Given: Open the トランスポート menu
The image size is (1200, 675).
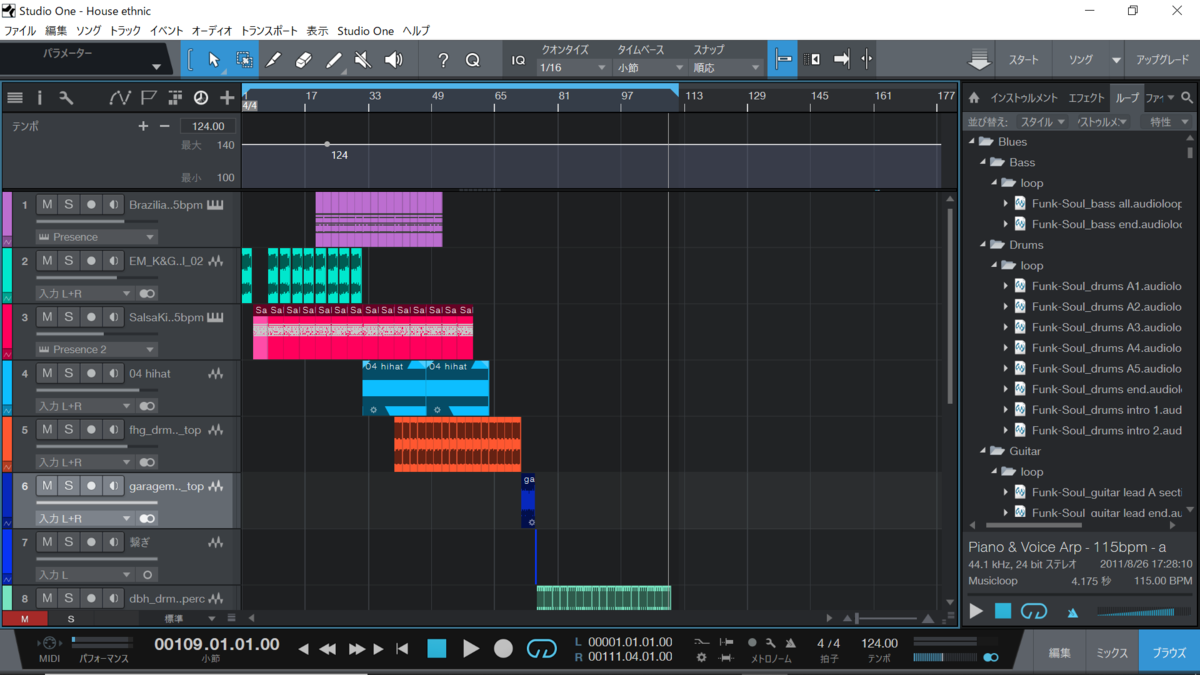Looking at the screenshot, I should point(270,31).
